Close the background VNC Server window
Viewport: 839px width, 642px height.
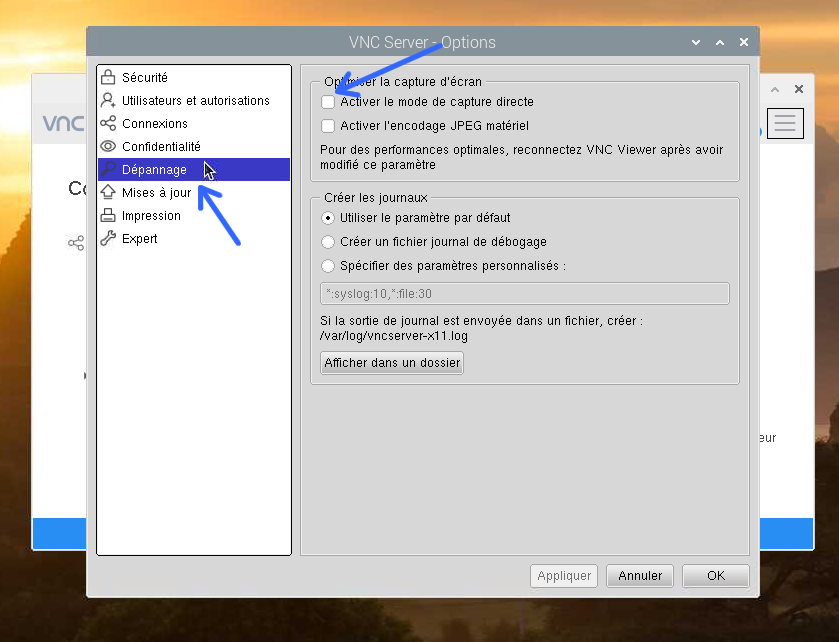[799, 89]
